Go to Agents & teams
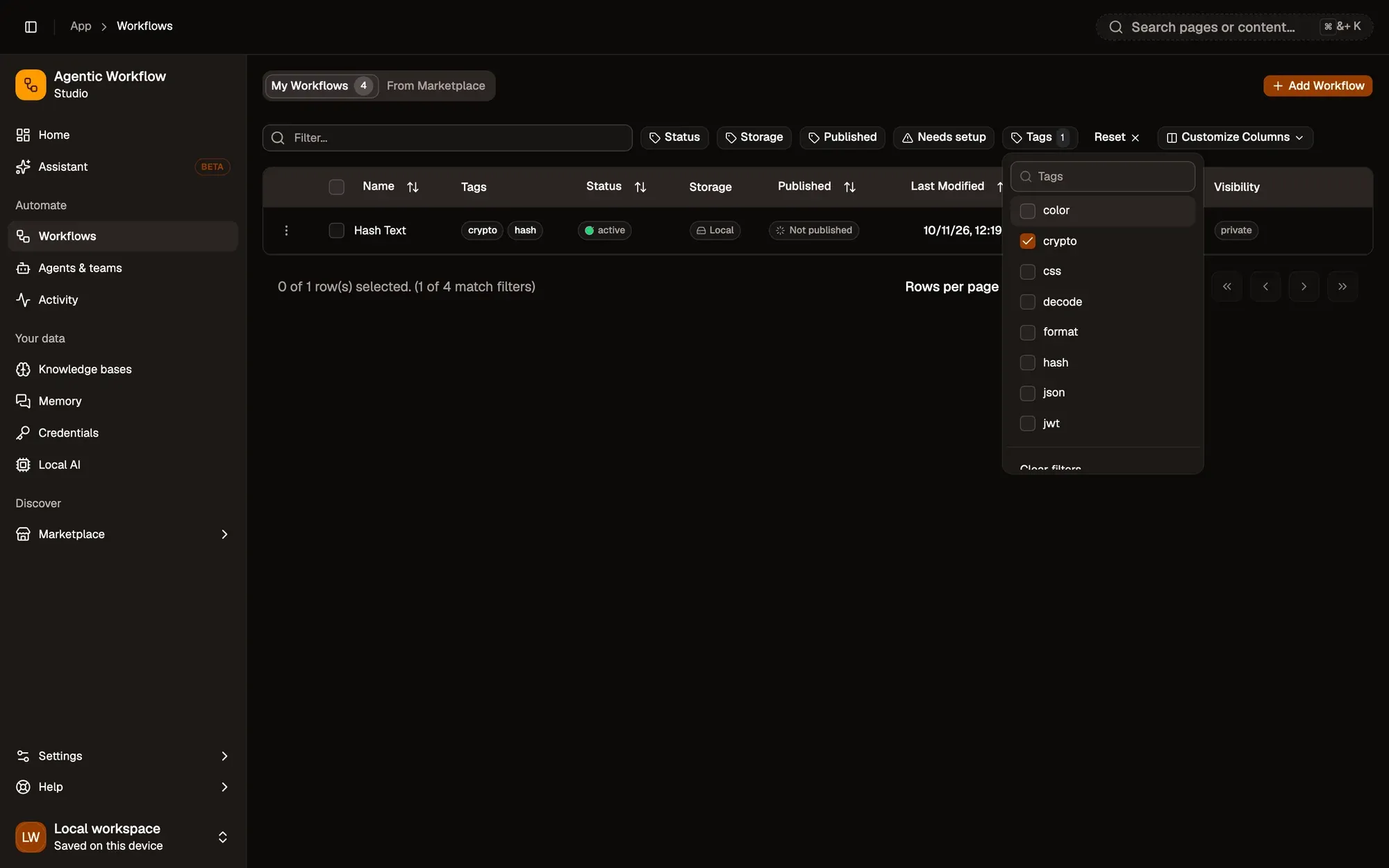Viewport: 1389px width, 868px height. [122, 268]
